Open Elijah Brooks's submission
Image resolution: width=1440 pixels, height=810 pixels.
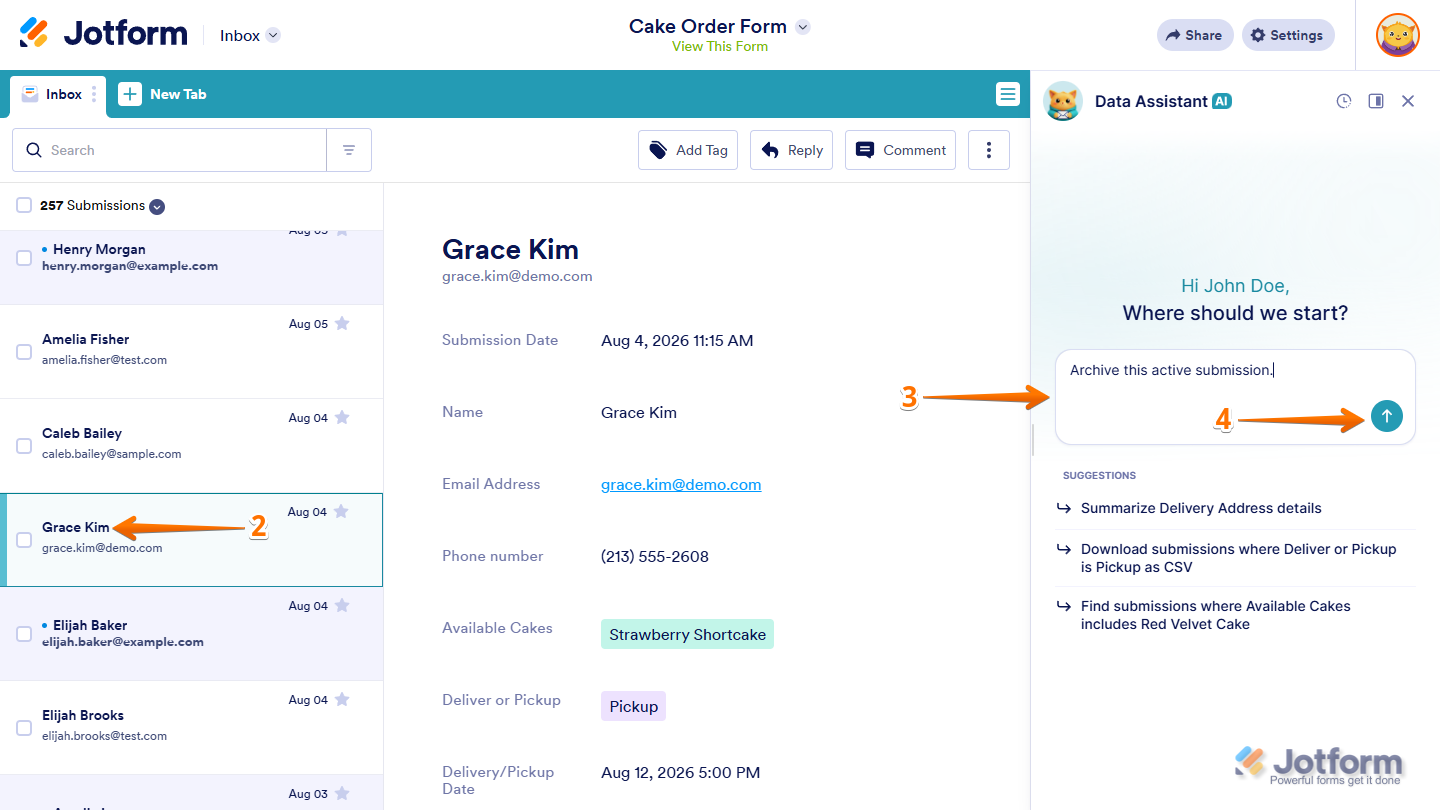191,728
